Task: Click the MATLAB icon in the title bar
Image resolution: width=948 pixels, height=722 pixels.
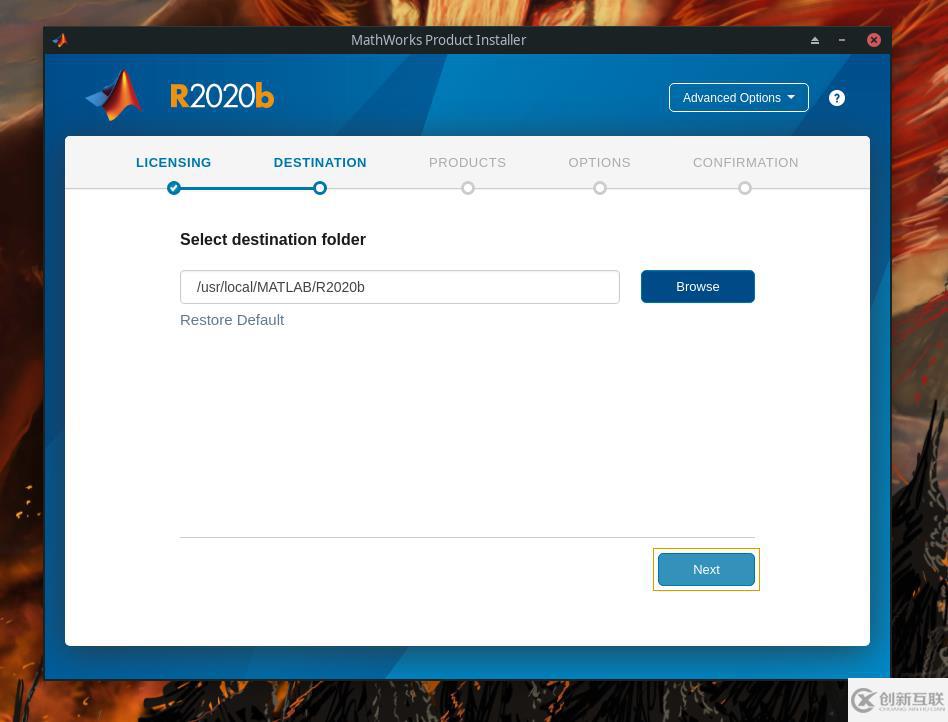Action: [x=60, y=40]
